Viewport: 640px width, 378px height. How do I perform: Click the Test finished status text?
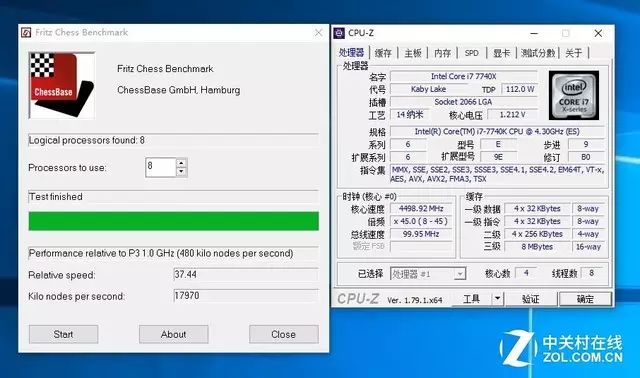pos(56,197)
